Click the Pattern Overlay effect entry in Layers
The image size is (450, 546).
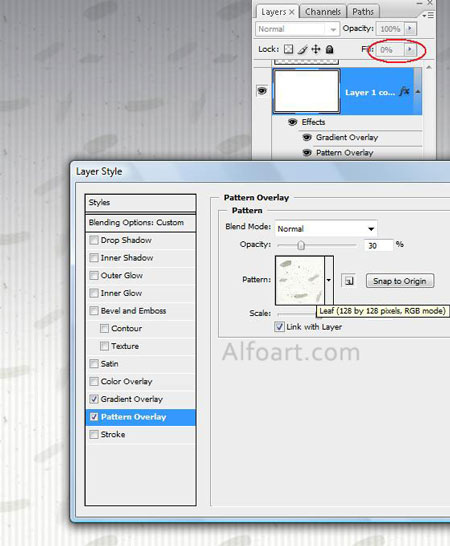click(x=344, y=153)
